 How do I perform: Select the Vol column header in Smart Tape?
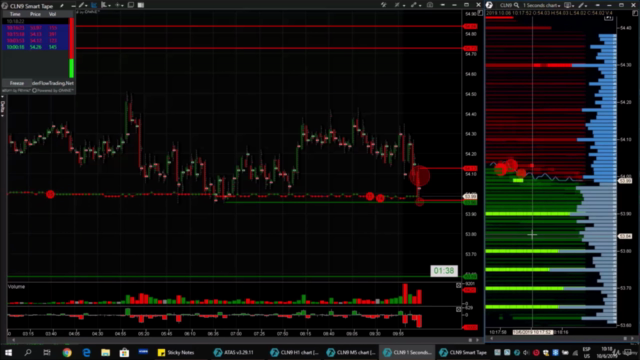point(52,14)
